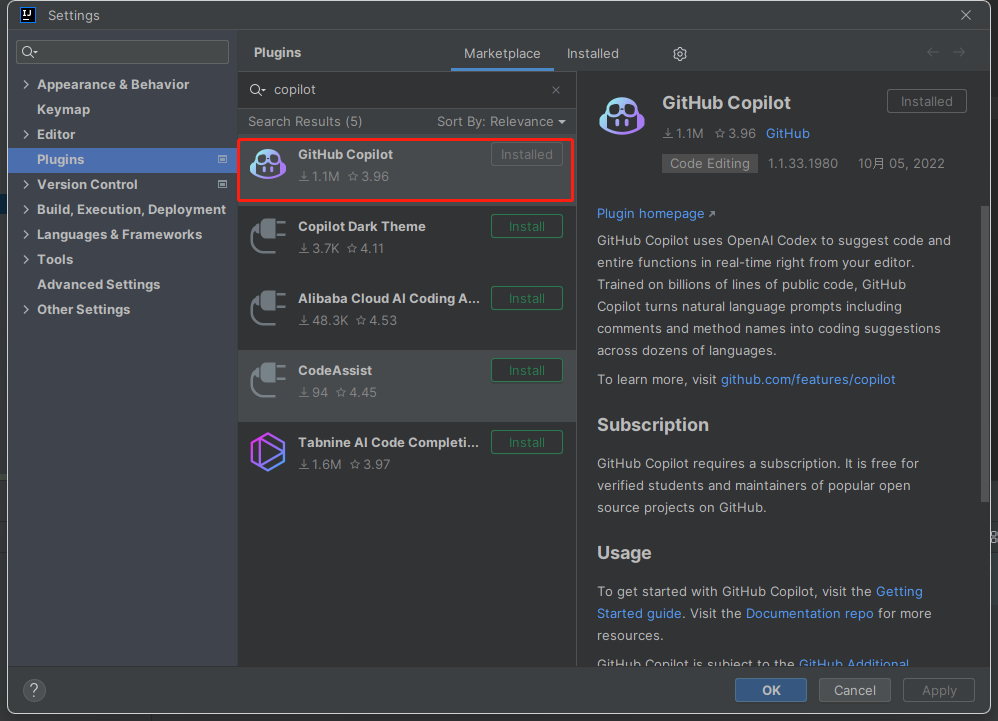The image size is (998, 721).
Task: Clear the copilot search with the X icon
Action: [x=556, y=90]
